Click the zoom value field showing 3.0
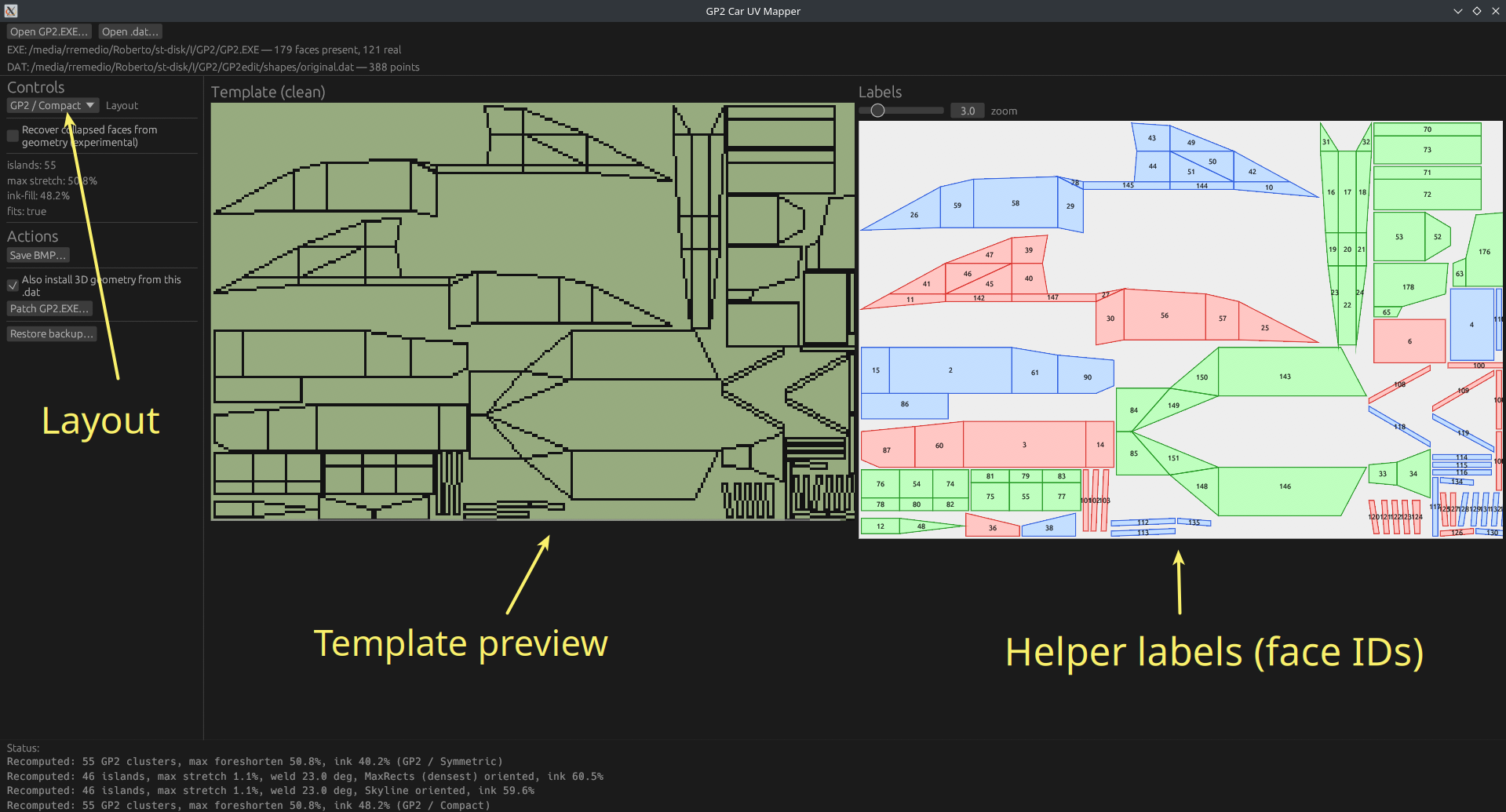 [968, 111]
